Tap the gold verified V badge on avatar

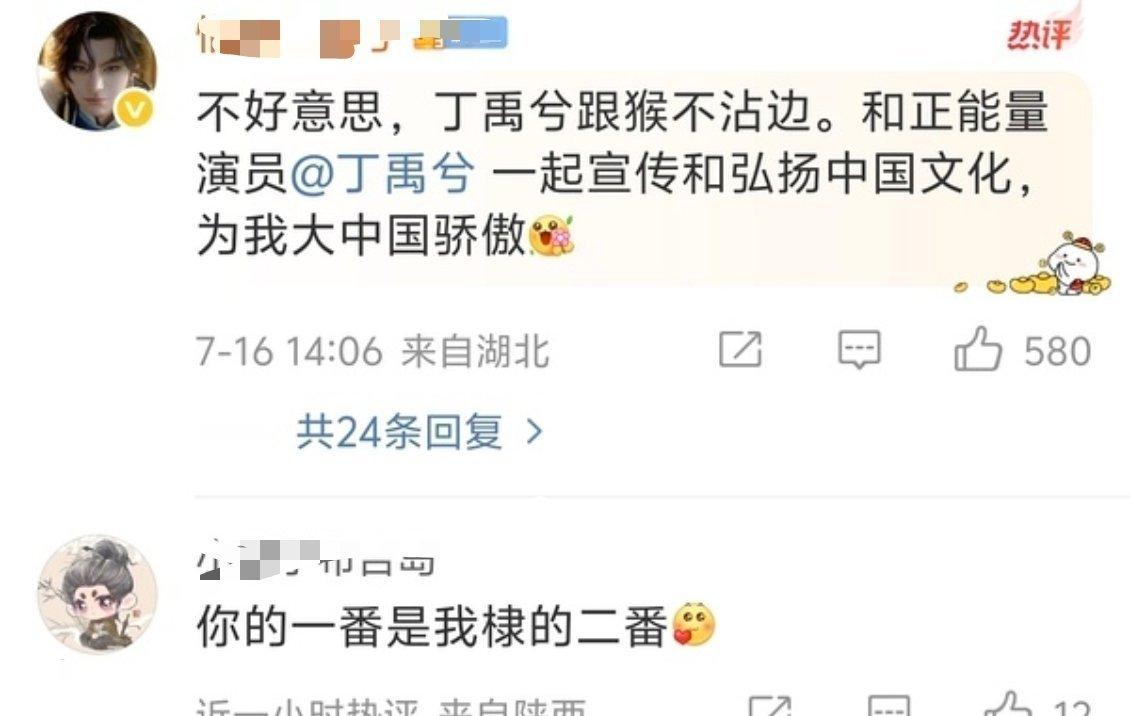click(135, 109)
